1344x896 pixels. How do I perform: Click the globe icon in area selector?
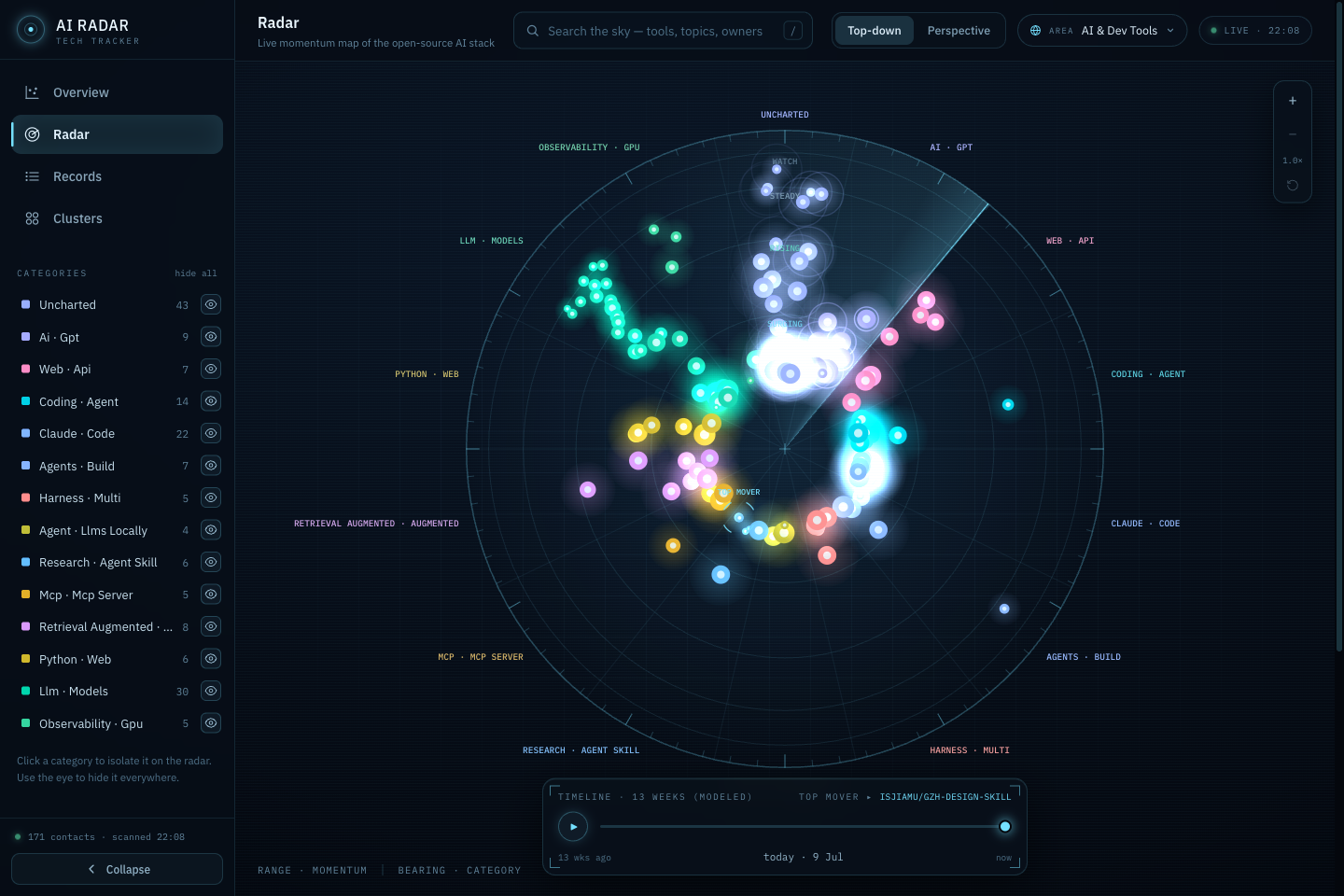click(x=1035, y=31)
